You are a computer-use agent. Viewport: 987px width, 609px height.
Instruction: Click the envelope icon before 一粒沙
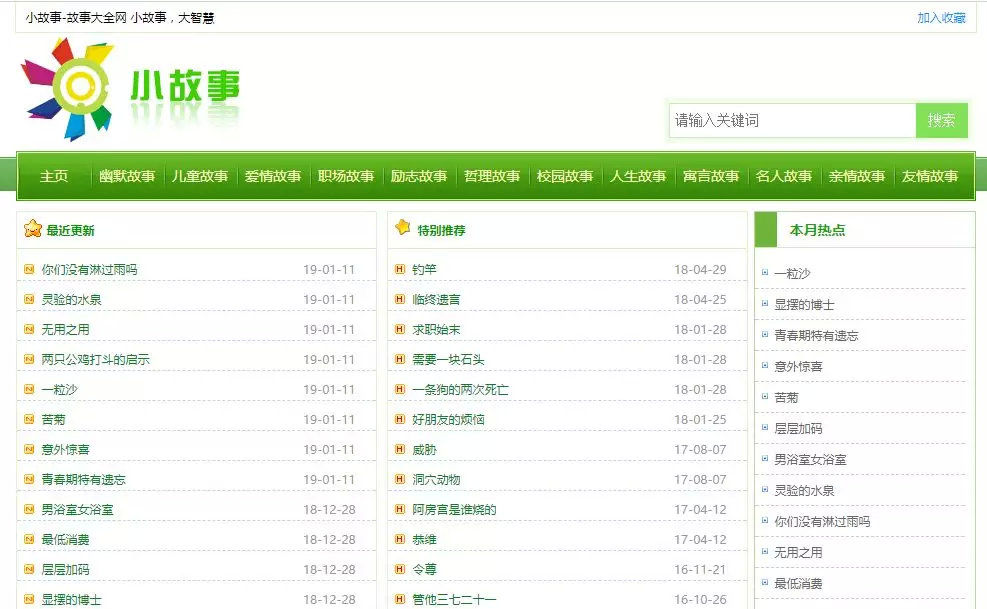click(x=30, y=390)
